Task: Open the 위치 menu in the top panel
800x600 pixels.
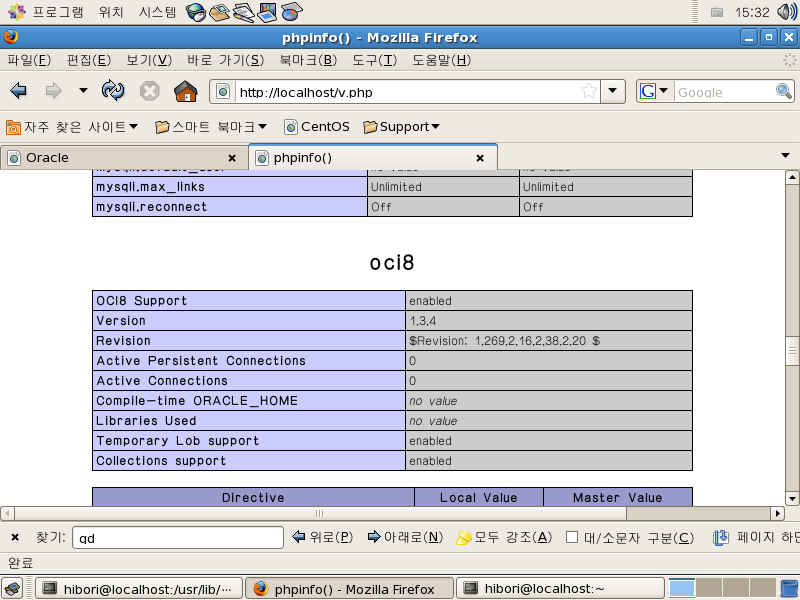Action: click(x=111, y=12)
